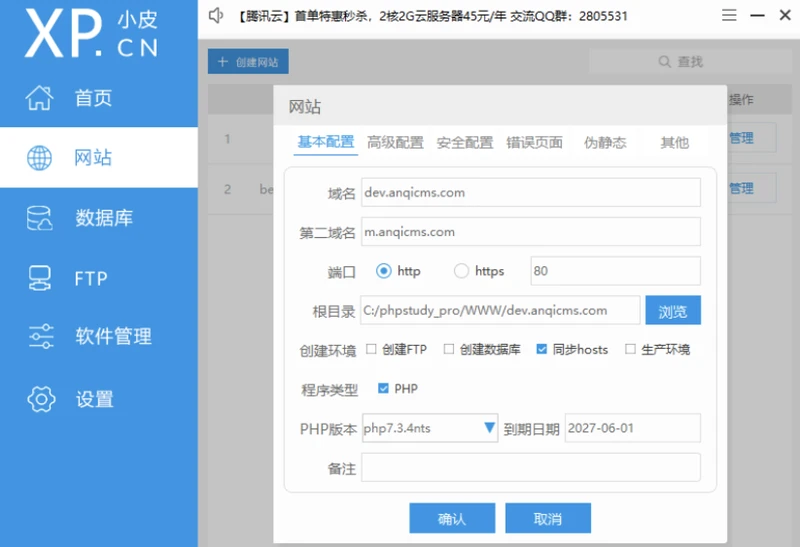Toggle the 生产环境 checkbox

(x=630, y=350)
